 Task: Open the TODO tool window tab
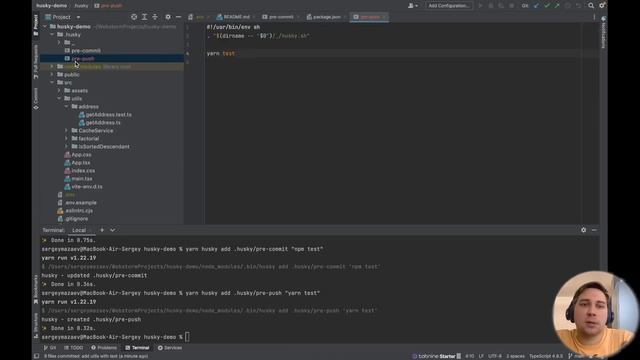click(x=73, y=348)
